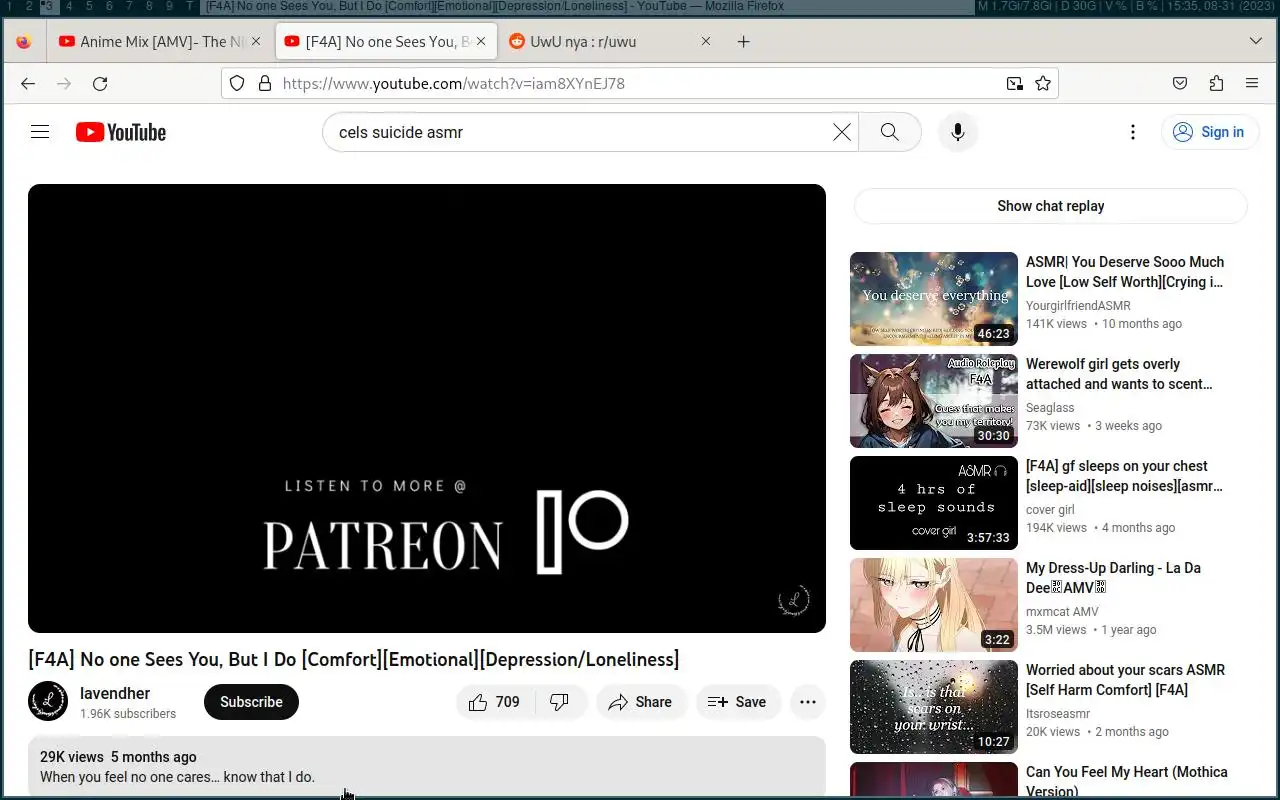View site padlock connection info
Image resolution: width=1280 pixels, height=800 pixels.
(265, 84)
